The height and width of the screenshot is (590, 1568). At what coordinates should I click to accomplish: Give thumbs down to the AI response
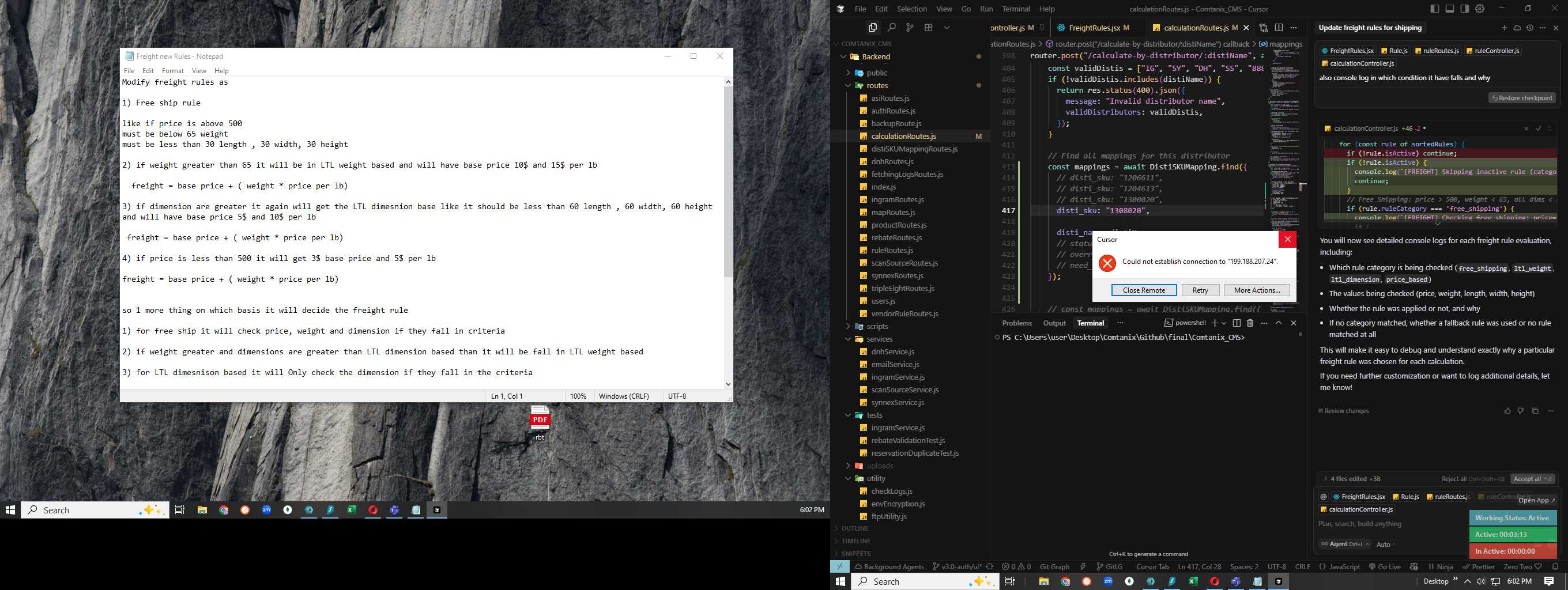pos(1521,411)
